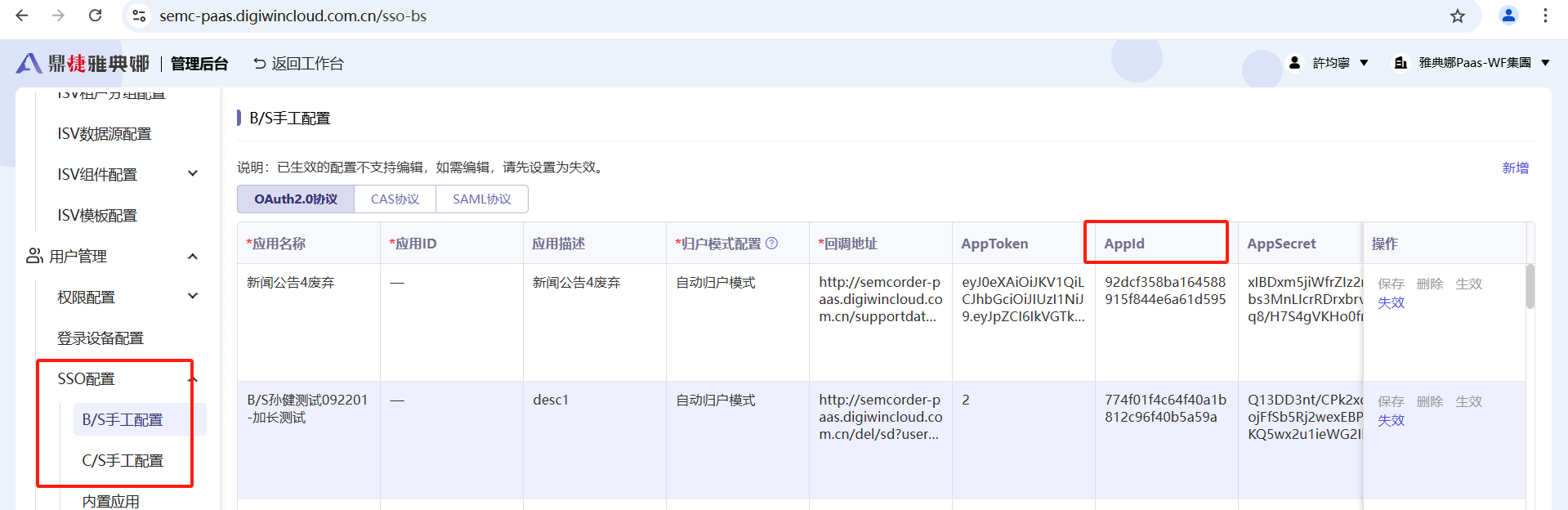Open the browser profile avatar icon

pos(1508,16)
